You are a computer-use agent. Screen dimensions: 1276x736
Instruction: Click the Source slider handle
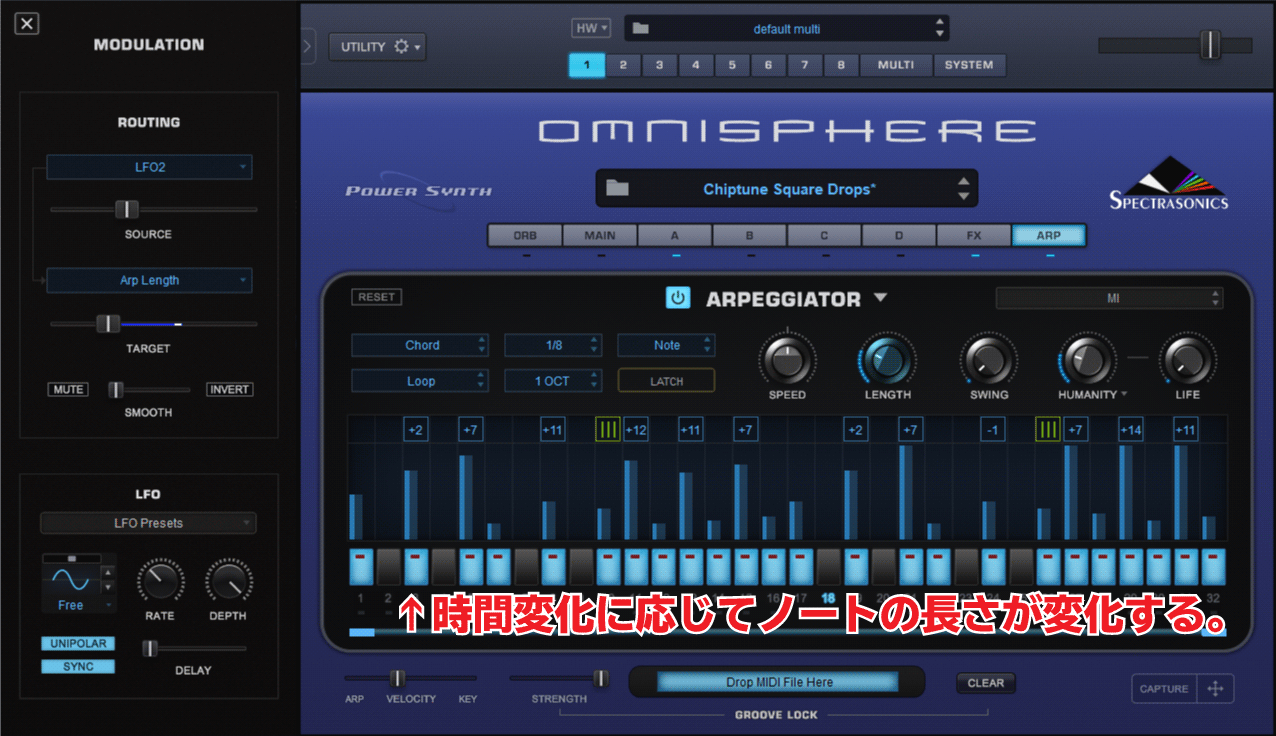[x=127, y=209]
